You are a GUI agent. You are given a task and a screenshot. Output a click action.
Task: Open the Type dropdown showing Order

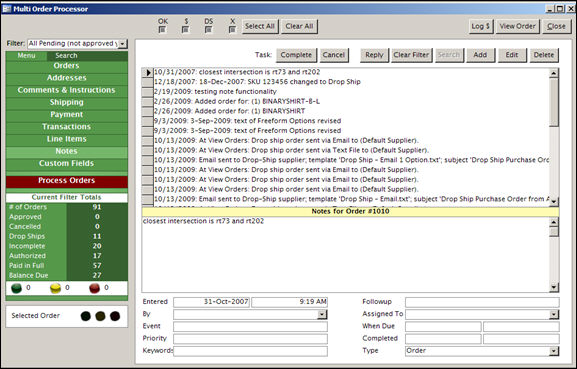coord(554,351)
